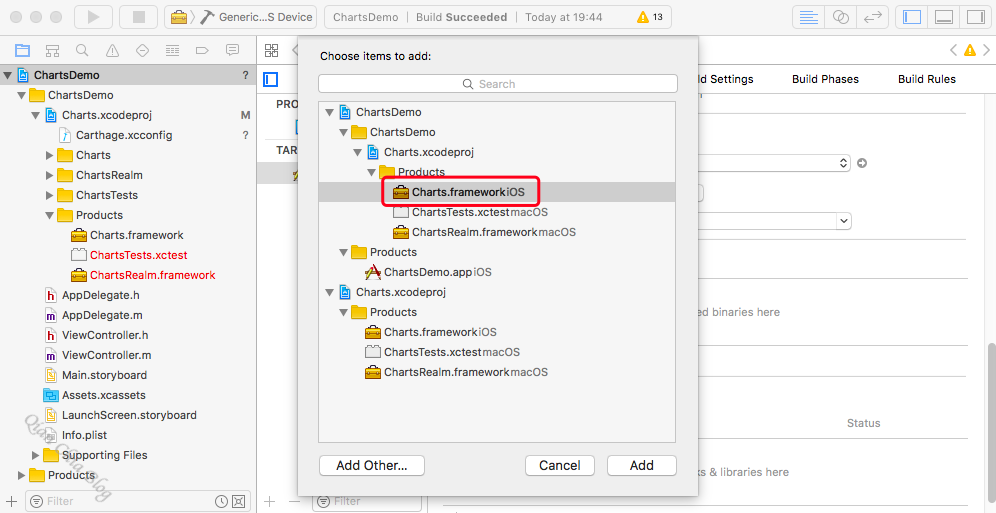Select ChartsTests.xctest macOS under ChartsDemo
This screenshot has height=513, width=996.
(480, 212)
